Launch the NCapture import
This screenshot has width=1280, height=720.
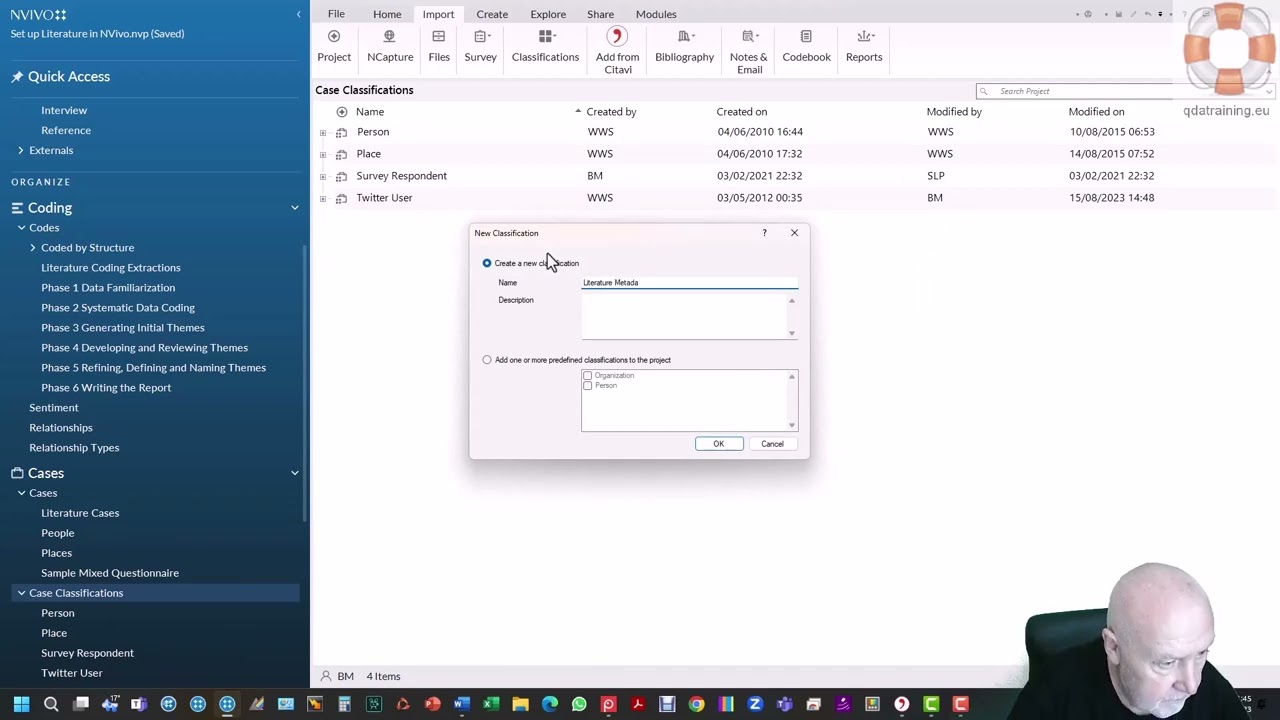click(x=390, y=46)
